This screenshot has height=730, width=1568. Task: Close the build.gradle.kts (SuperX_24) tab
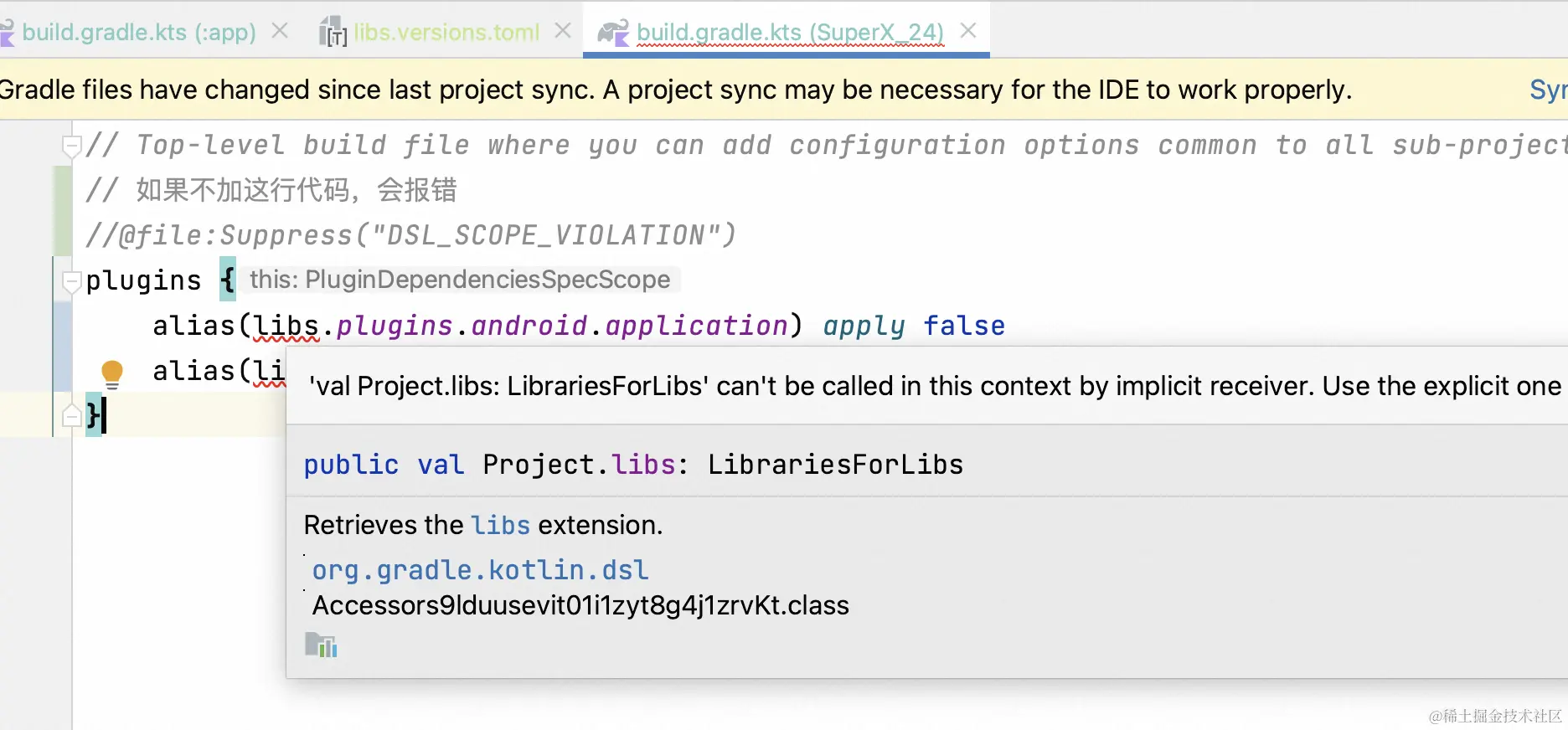(968, 31)
